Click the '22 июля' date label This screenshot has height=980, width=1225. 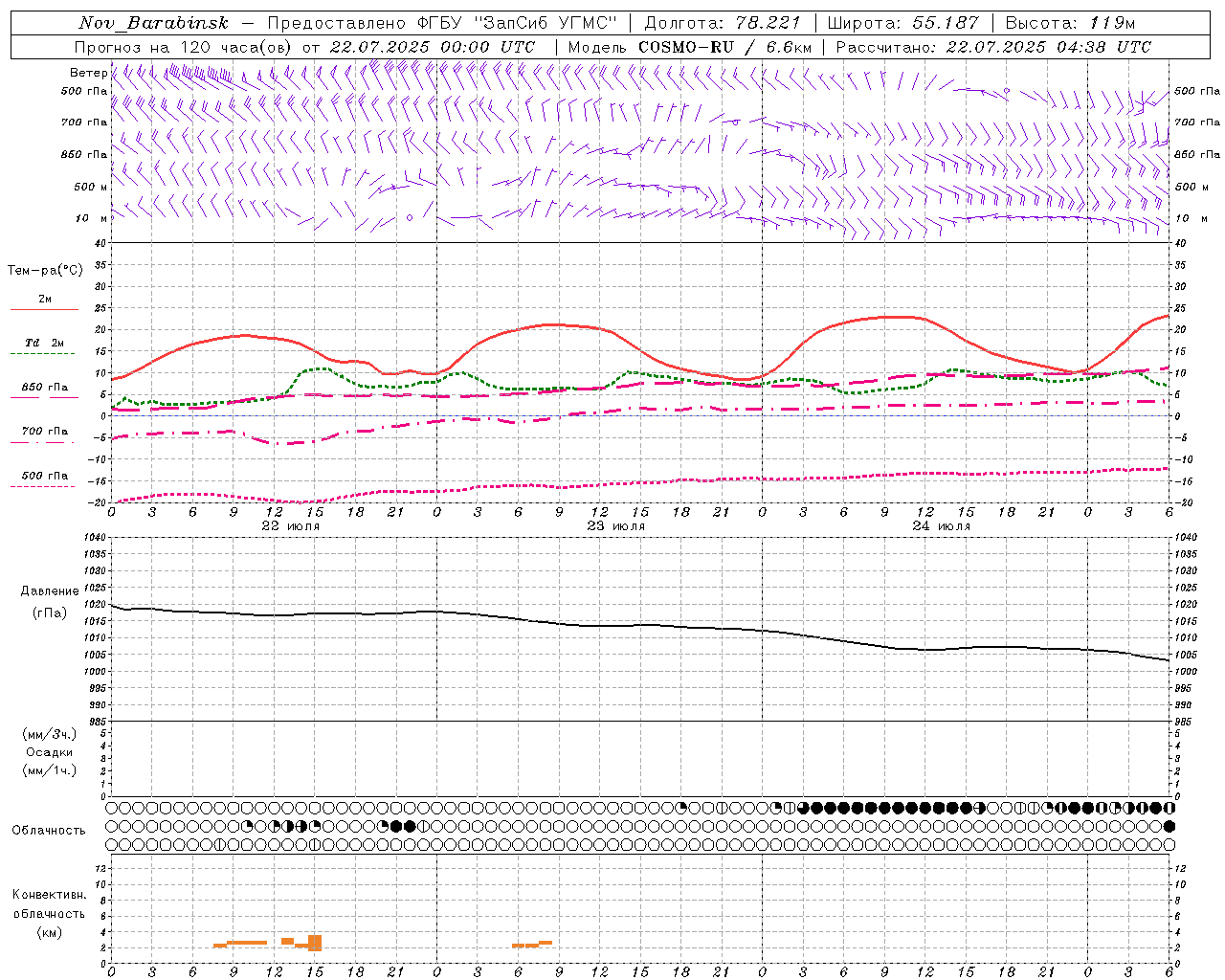pos(291,525)
